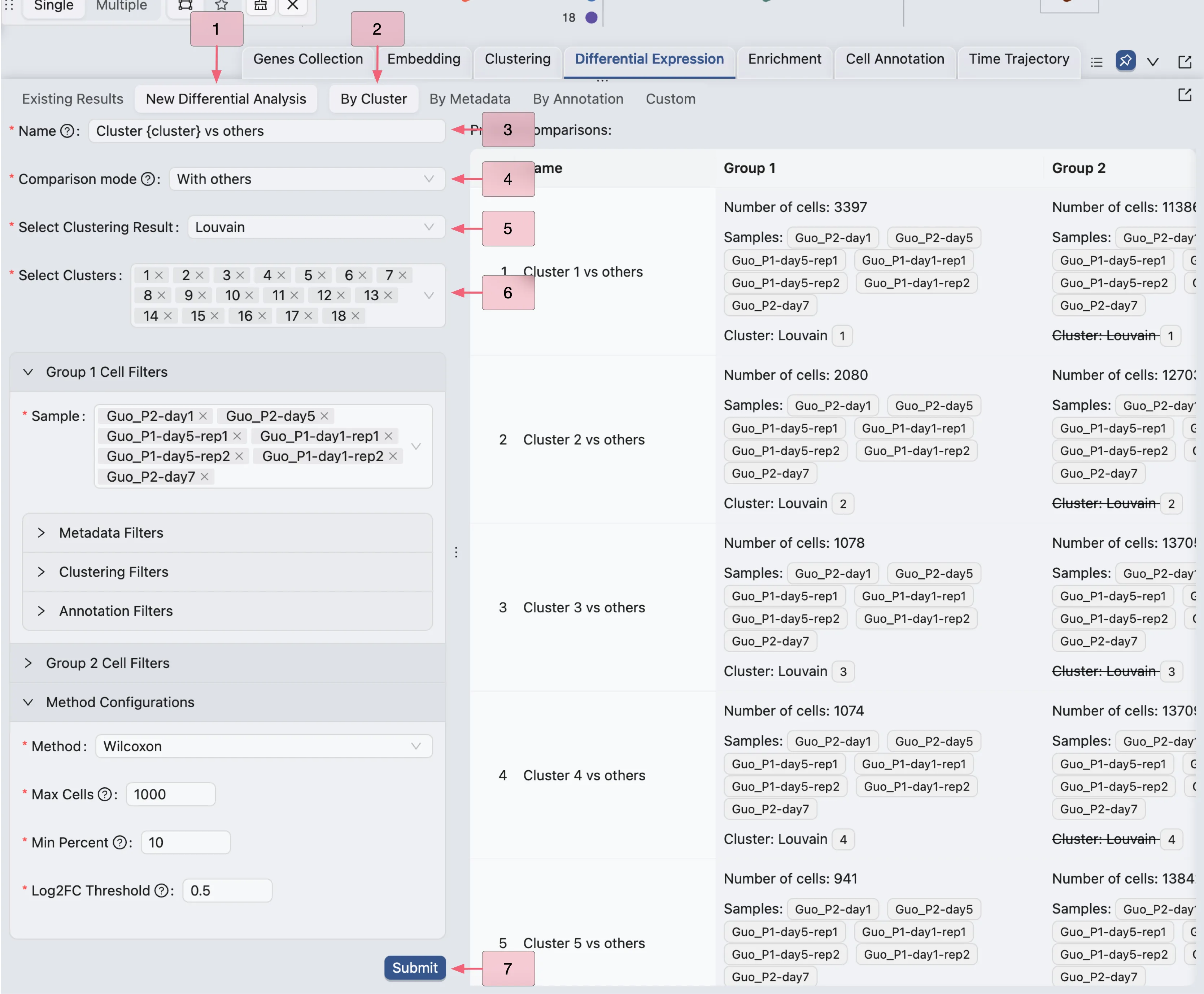
Task: Switch the selection mode to Multiple
Action: coord(121,6)
